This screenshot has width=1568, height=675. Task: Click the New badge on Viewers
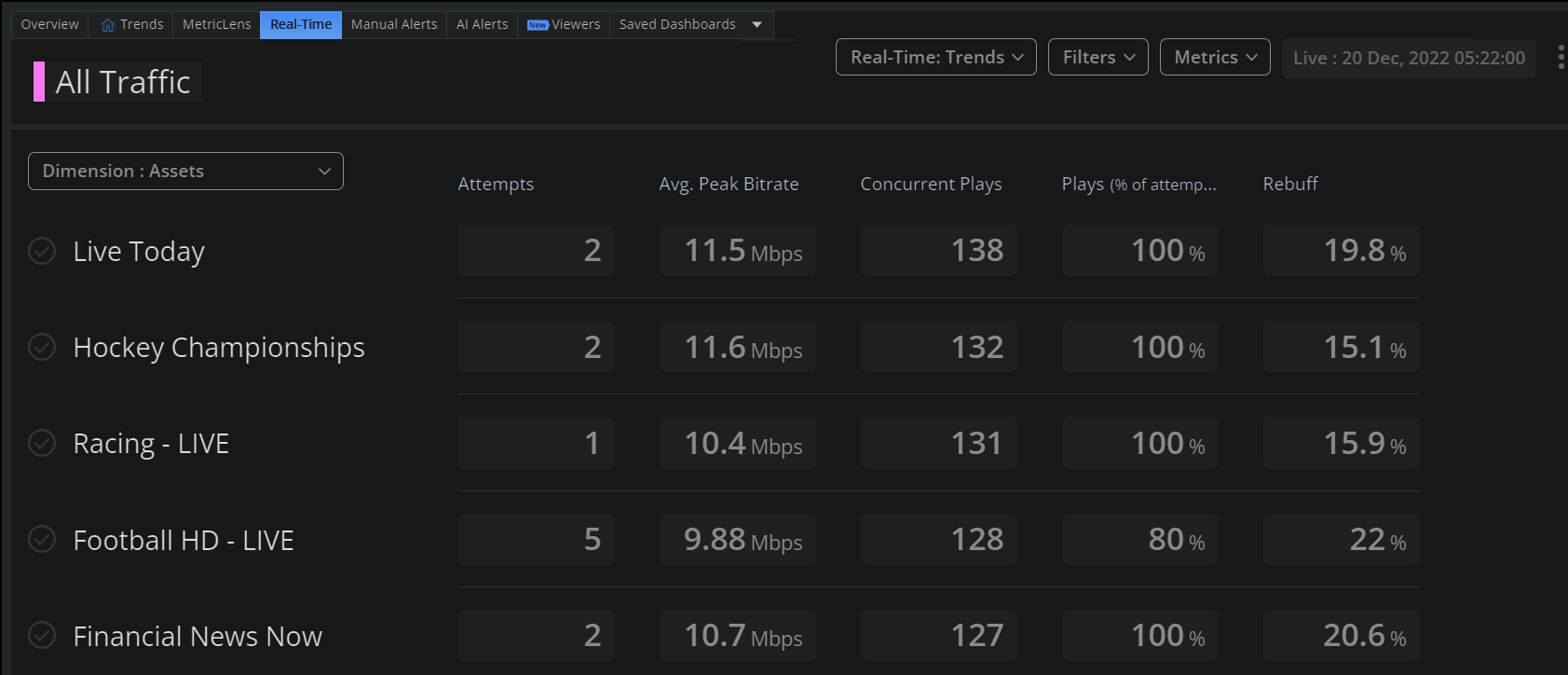[x=538, y=25]
